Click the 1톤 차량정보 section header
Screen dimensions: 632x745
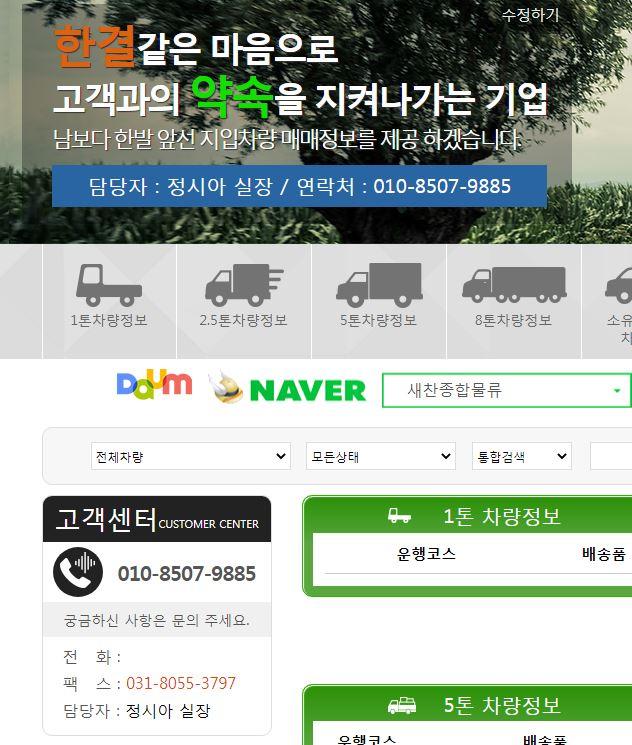[x=501, y=516]
